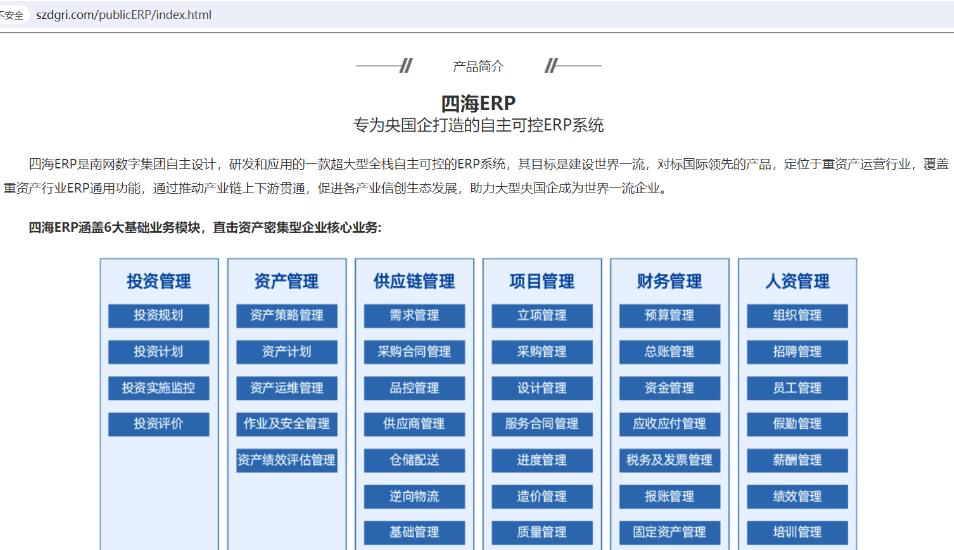954x550 pixels.
Task: Select the 设计管理 box
Action: click(x=542, y=388)
